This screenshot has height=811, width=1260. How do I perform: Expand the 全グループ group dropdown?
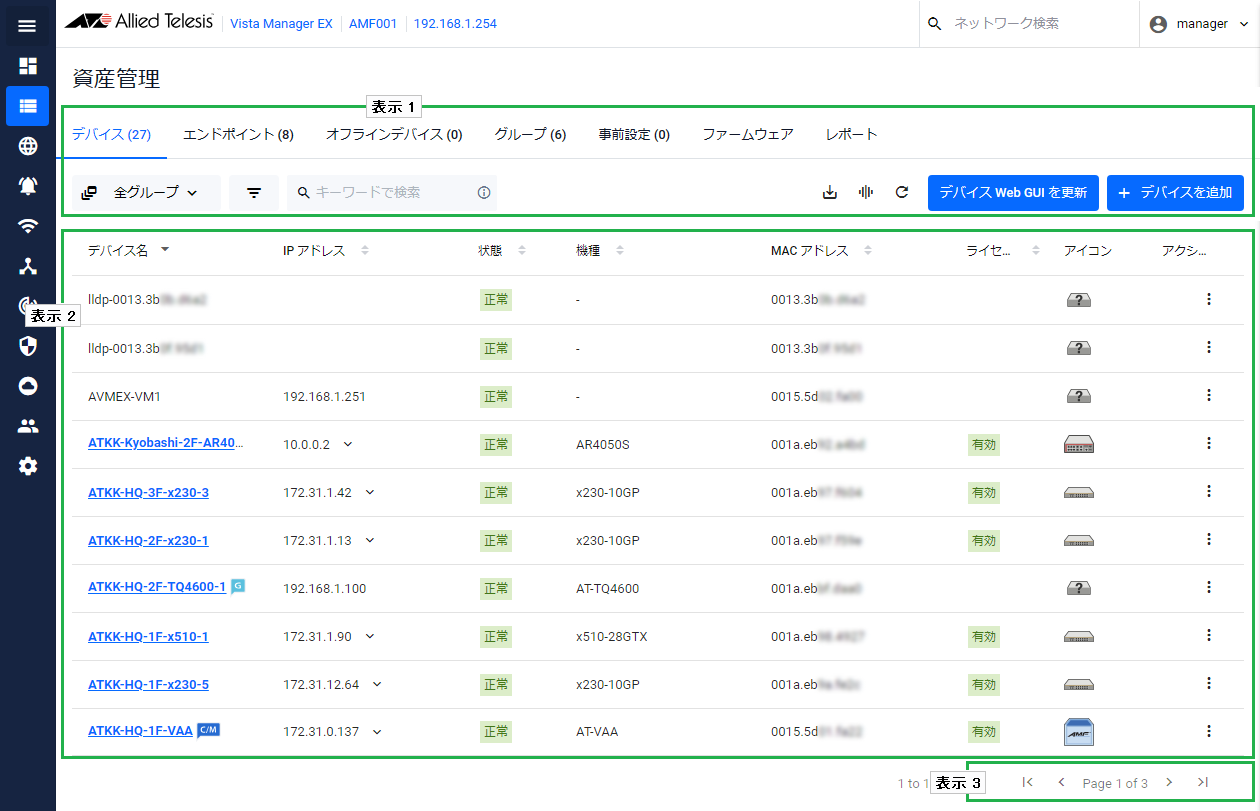click(x=146, y=192)
